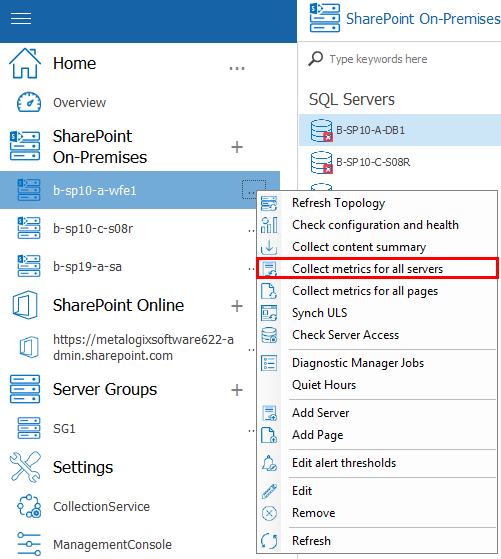Click the b-sp19-a-sa farm icon
501x559 pixels.
(x=29, y=266)
